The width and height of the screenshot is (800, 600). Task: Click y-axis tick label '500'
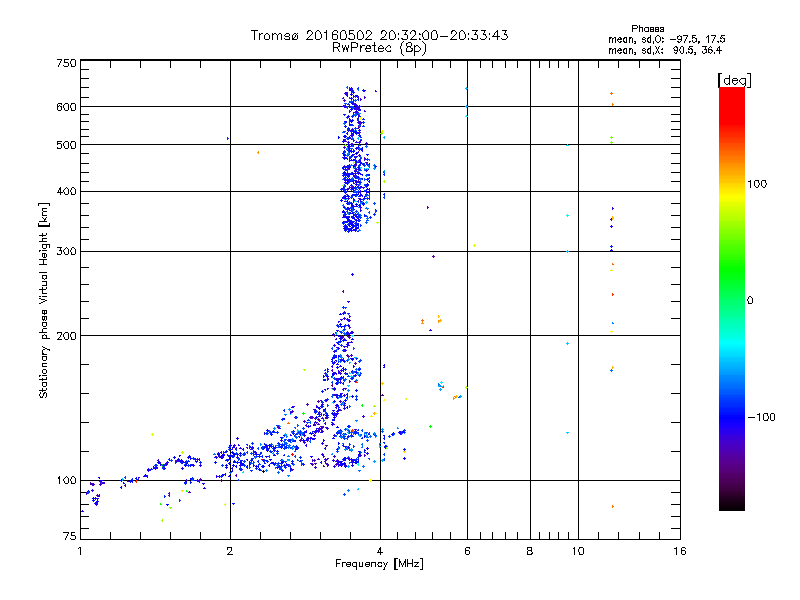coord(66,145)
